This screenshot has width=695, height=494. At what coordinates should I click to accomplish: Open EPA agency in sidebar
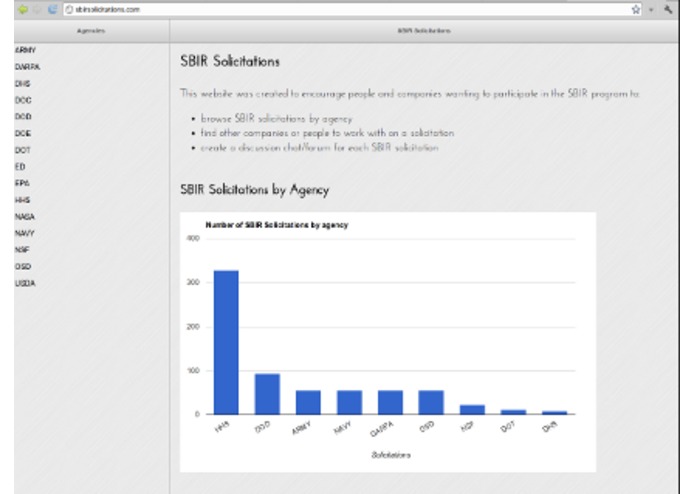click(x=22, y=183)
